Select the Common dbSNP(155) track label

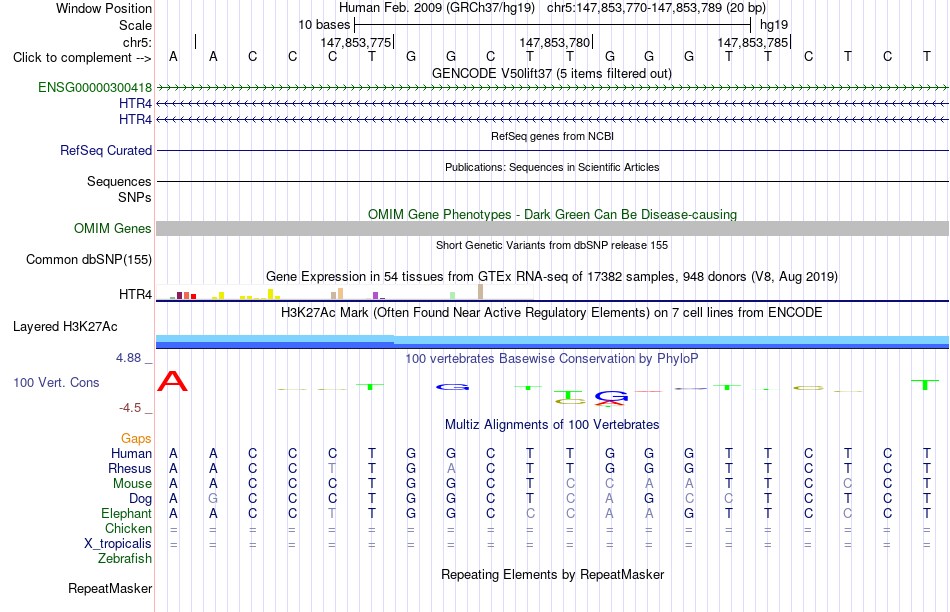click(89, 259)
